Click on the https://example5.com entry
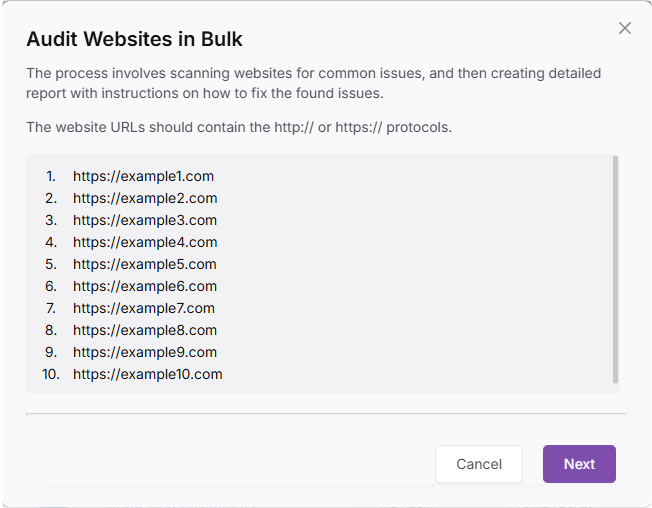The height and width of the screenshot is (508, 652). [x=145, y=264]
